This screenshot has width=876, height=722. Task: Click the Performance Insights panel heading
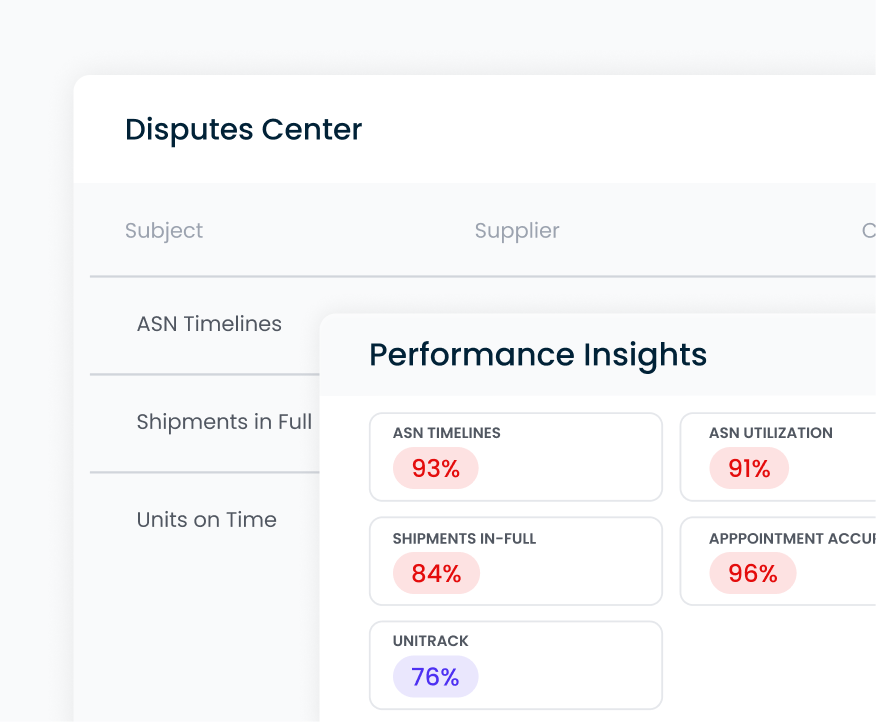click(538, 355)
